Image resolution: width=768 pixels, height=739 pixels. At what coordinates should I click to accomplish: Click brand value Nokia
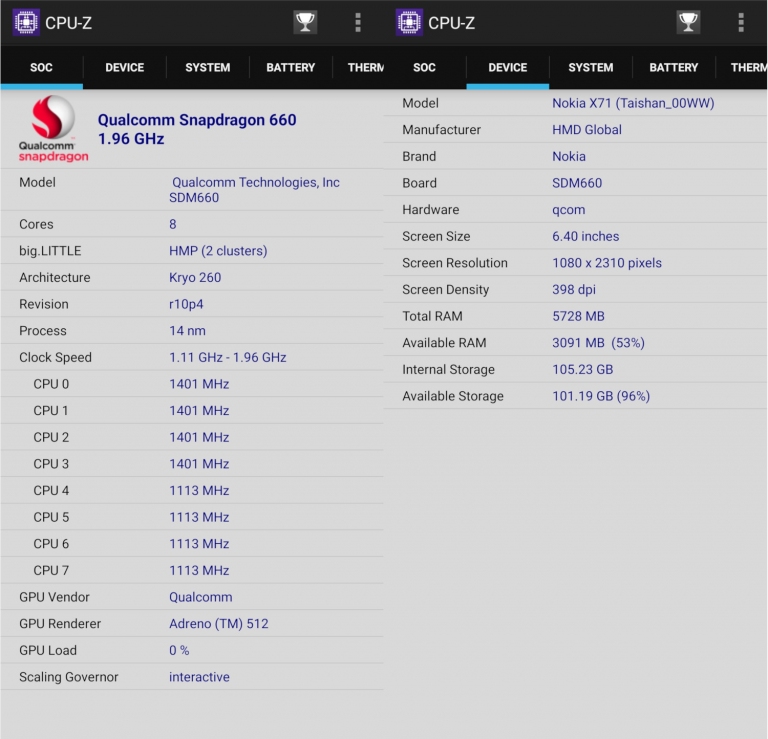click(569, 156)
